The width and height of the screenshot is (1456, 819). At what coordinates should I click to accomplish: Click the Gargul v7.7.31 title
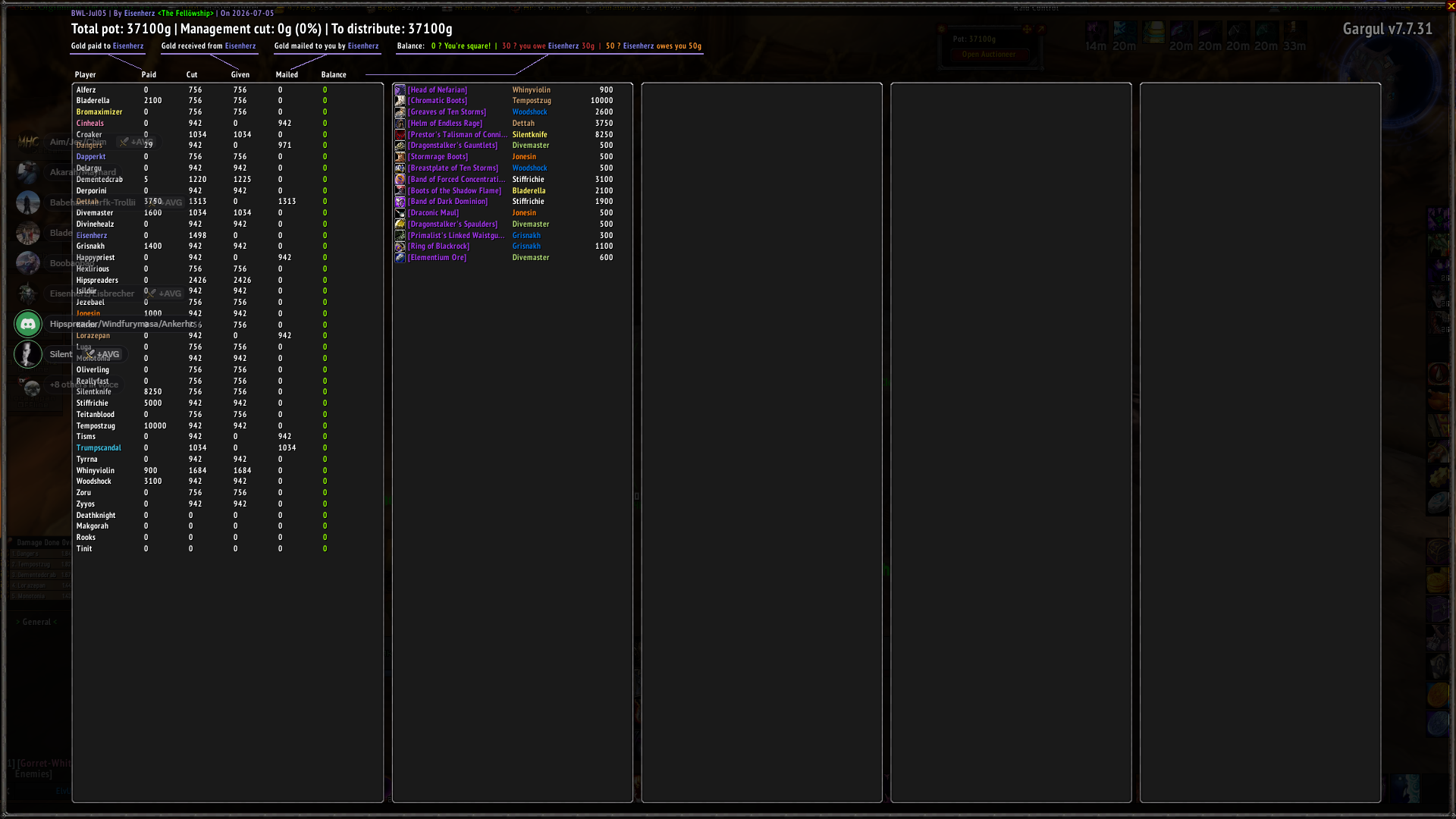click(x=1388, y=29)
